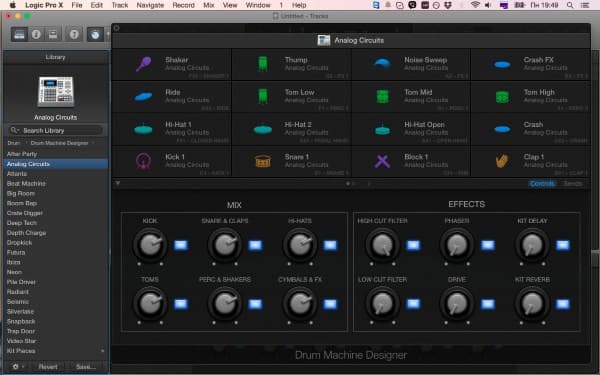The width and height of the screenshot is (600, 375).
Task: Open the Inspector info button
Action: point(36,34)
